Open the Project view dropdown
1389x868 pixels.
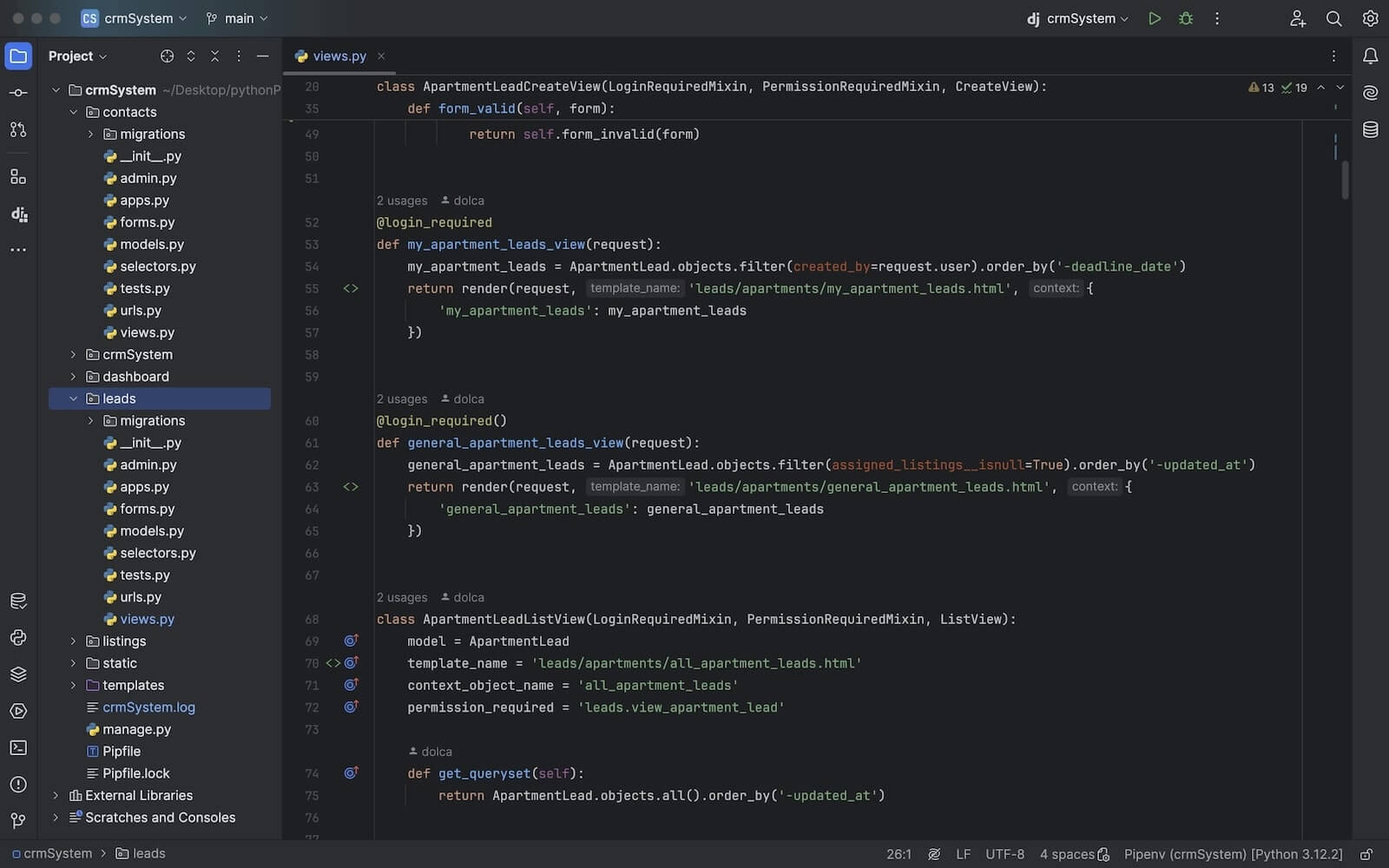tap(77, 56)
